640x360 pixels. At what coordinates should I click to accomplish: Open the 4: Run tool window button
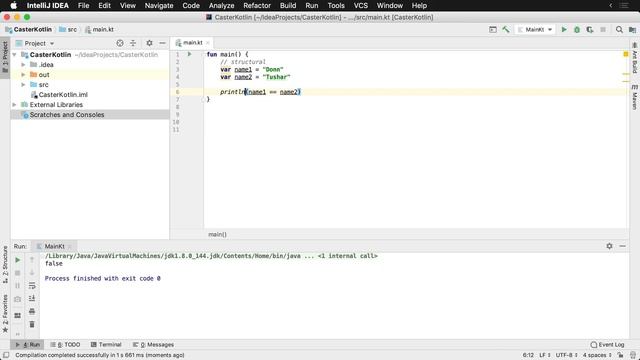(27, 344)
